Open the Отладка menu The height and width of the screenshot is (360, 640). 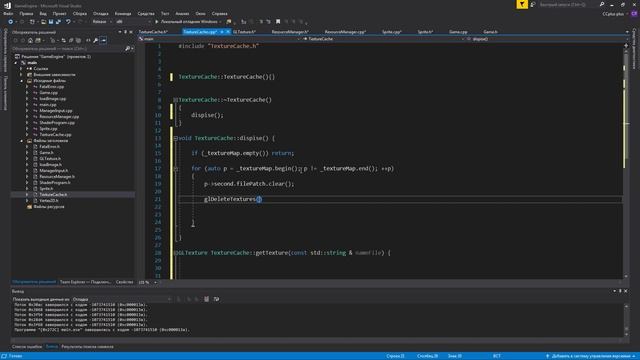pyautogui.click(x=100, y=13)
